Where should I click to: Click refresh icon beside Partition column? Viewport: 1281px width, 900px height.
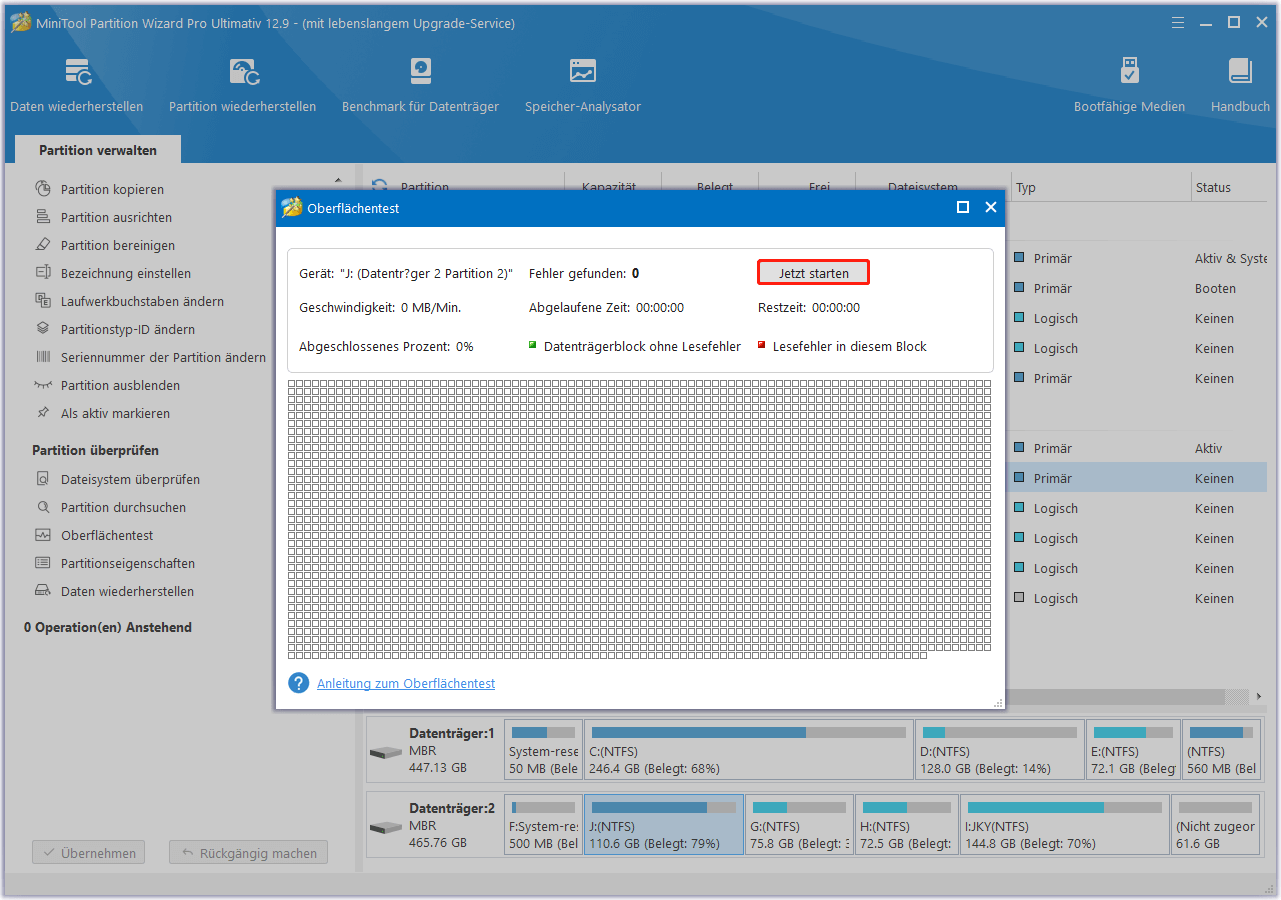point(379,186)
